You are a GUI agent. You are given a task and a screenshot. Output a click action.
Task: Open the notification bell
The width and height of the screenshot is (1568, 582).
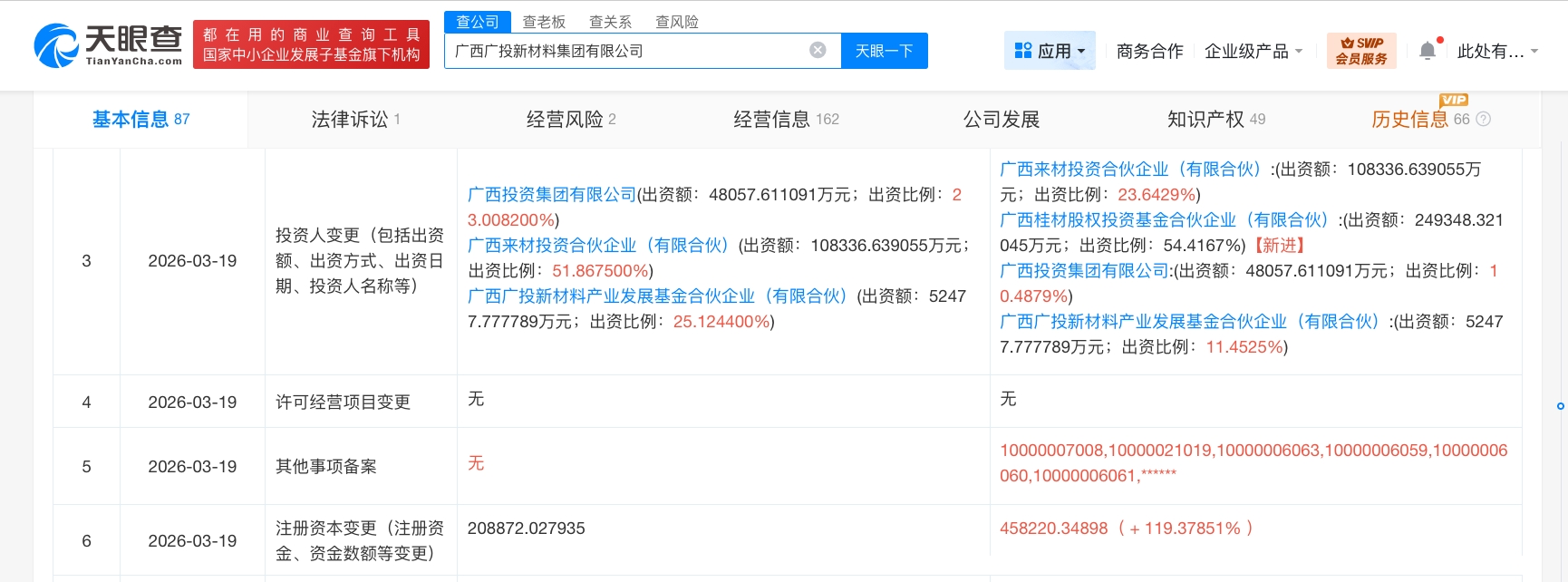1428,51
